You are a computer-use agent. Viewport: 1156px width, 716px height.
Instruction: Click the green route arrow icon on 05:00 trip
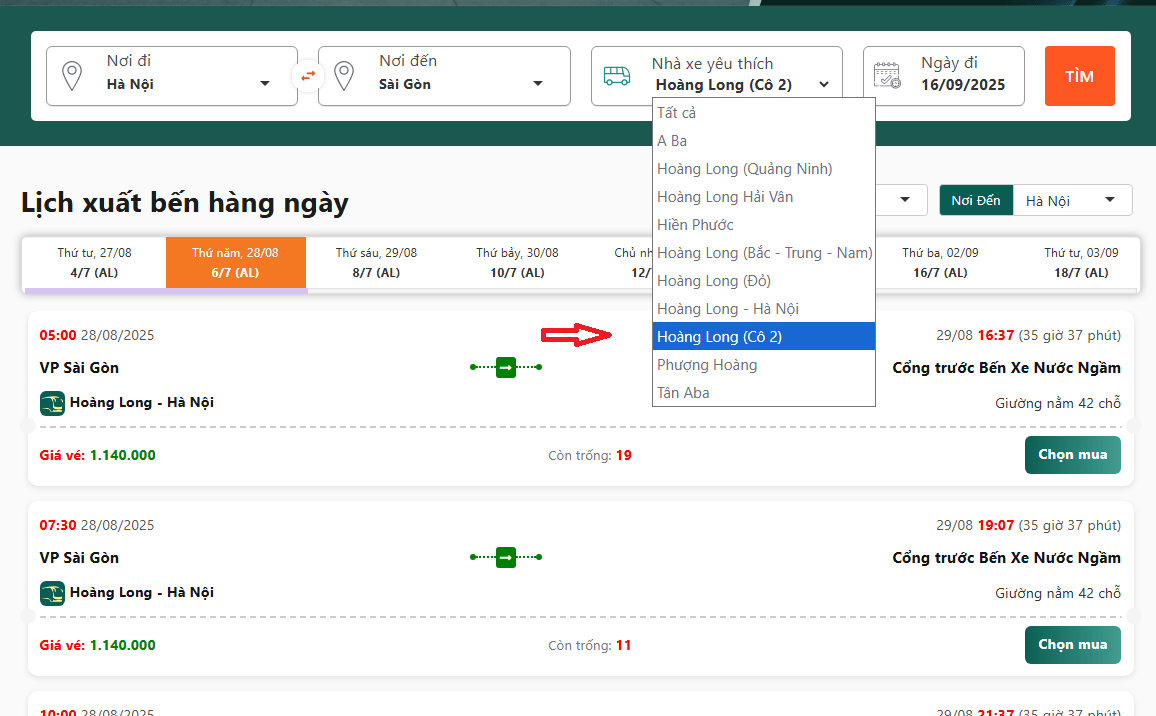point(506,368)
